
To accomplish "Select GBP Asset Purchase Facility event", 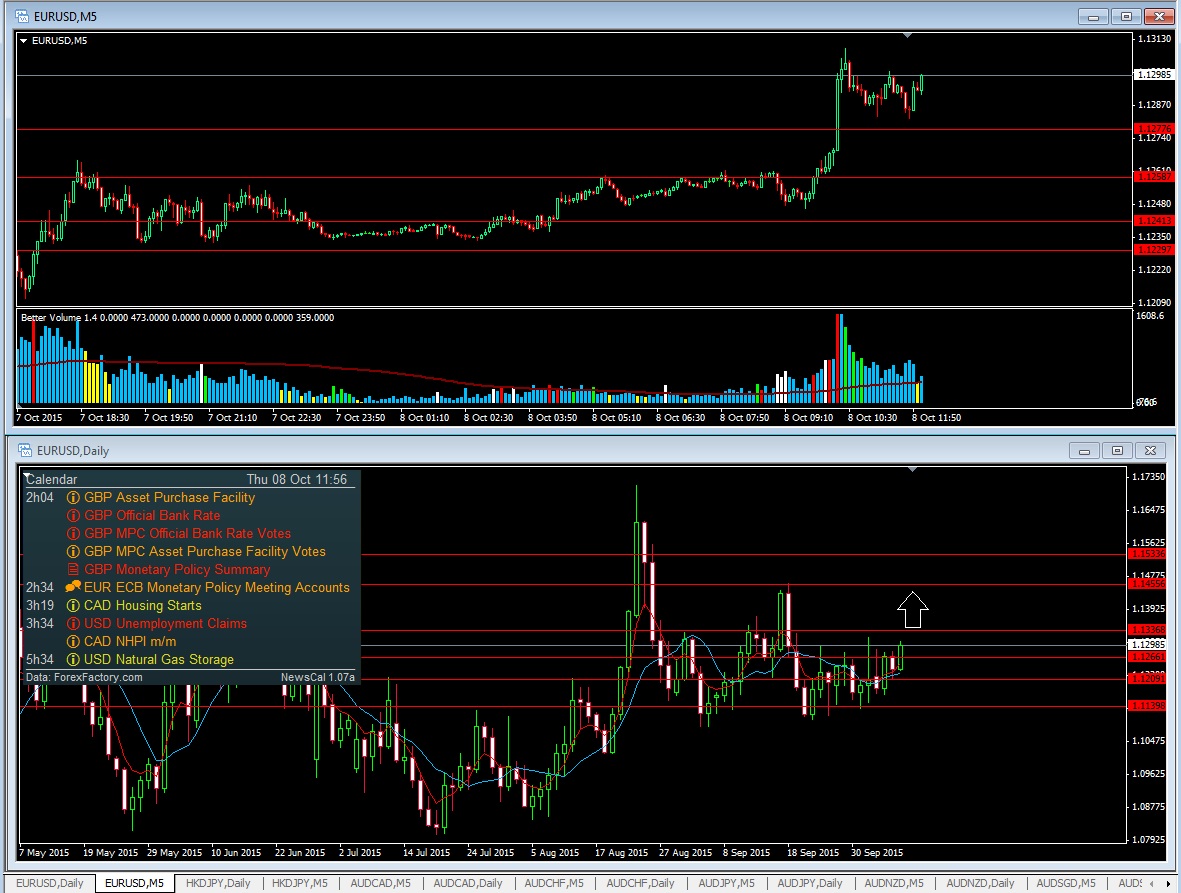I will coord(169,497).
